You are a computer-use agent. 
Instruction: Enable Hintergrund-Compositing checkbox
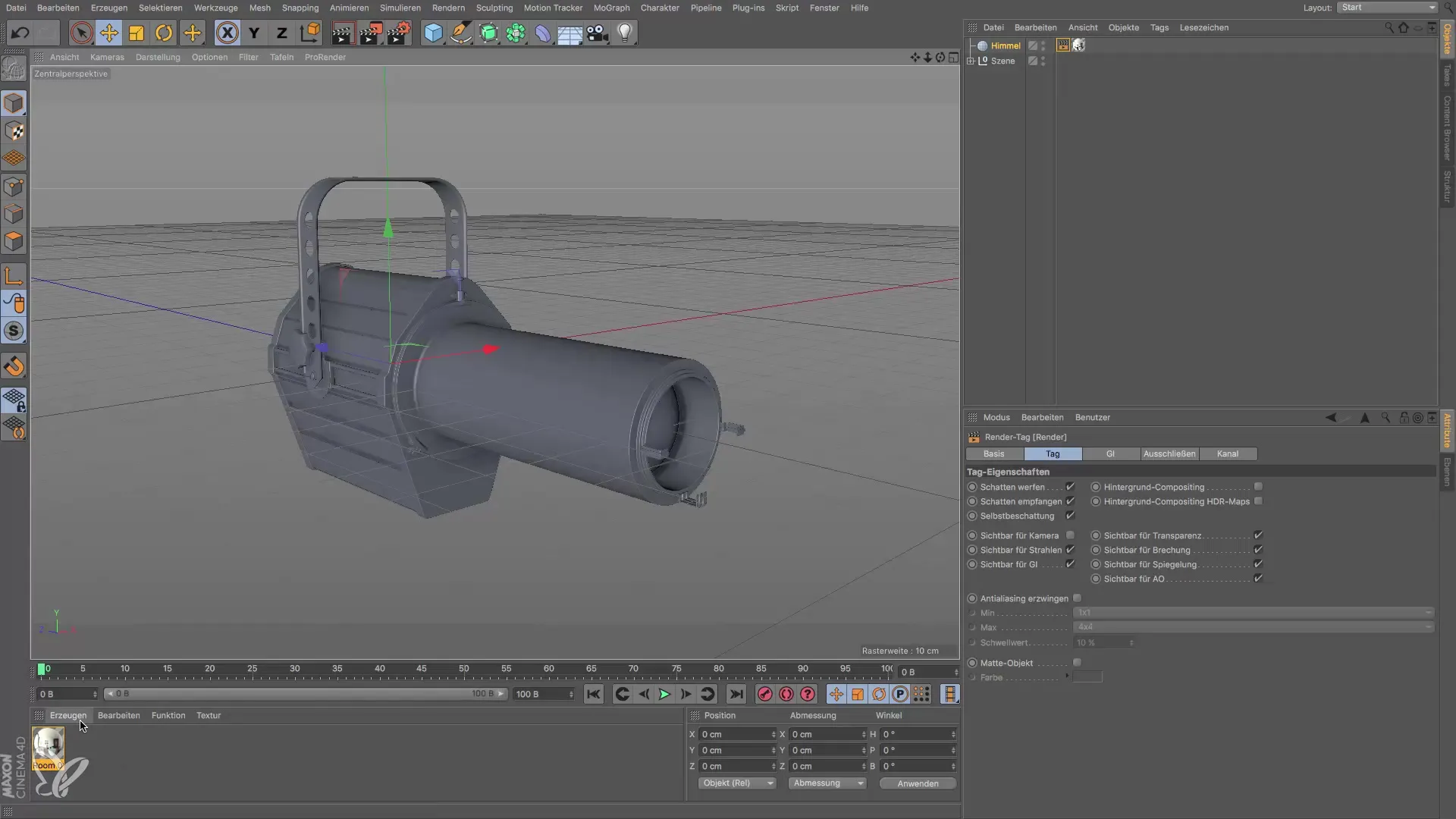tap(1258, 487)
